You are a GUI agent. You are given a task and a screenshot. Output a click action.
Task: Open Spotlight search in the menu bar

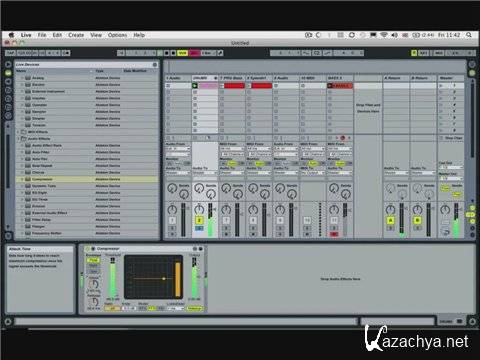point(469,35)
